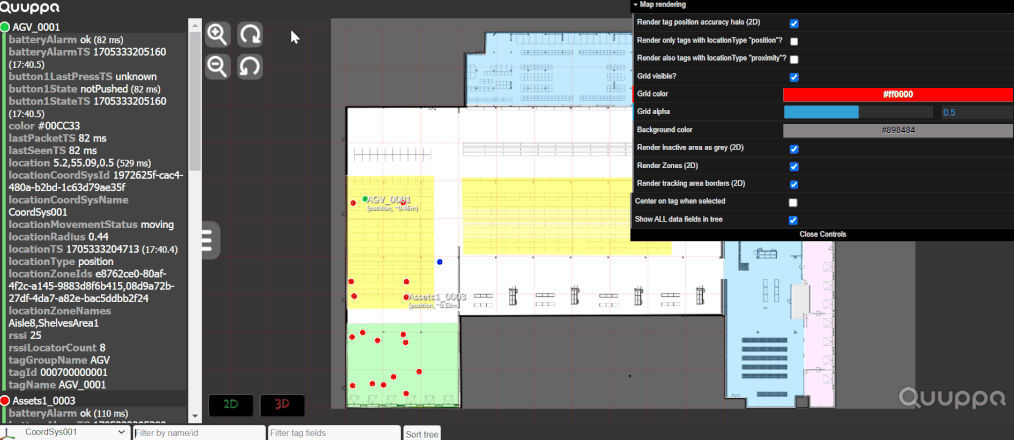Expand the Assets1_0003 tag in tree
This screenshot has width=1014, height=440.
click(45, 400)
